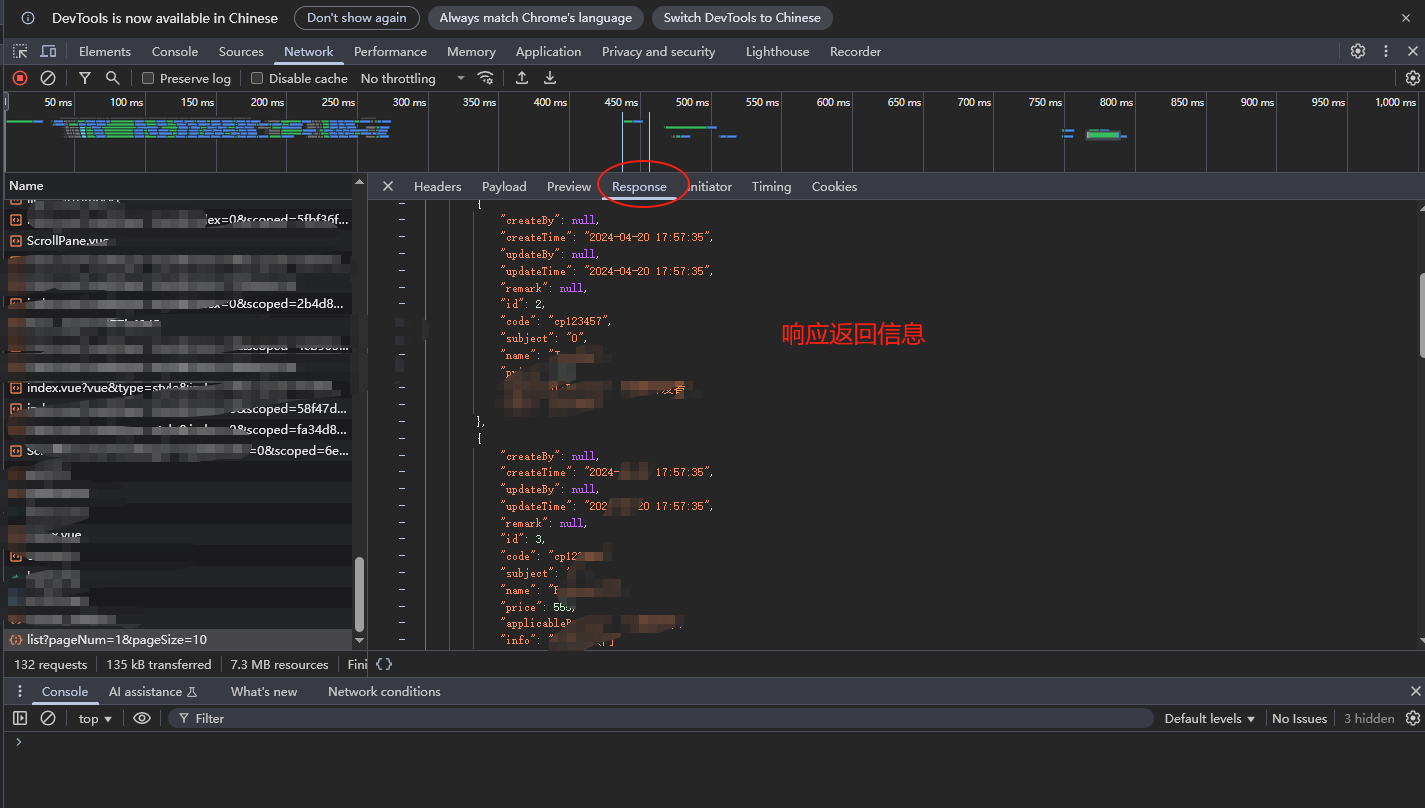Viewport: 1425px width, 808px height.
Task: Open the network search magnifier
Action: click(113, 78)
